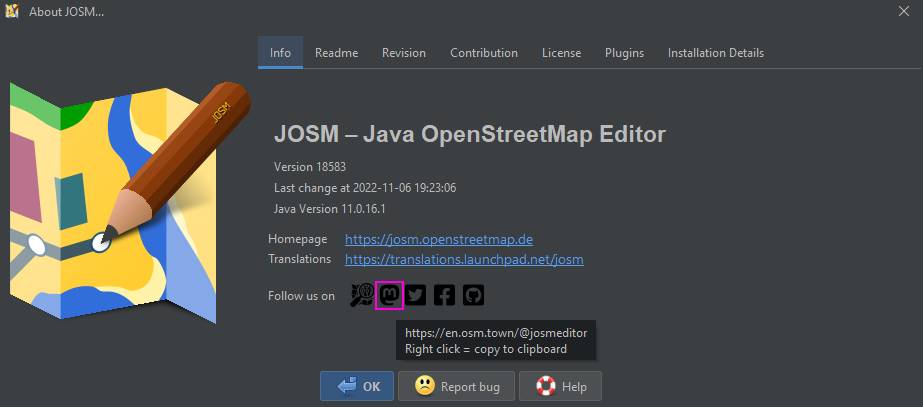Click the Report bug button
This screenshot has width=923, height=407.
(456, 386)
